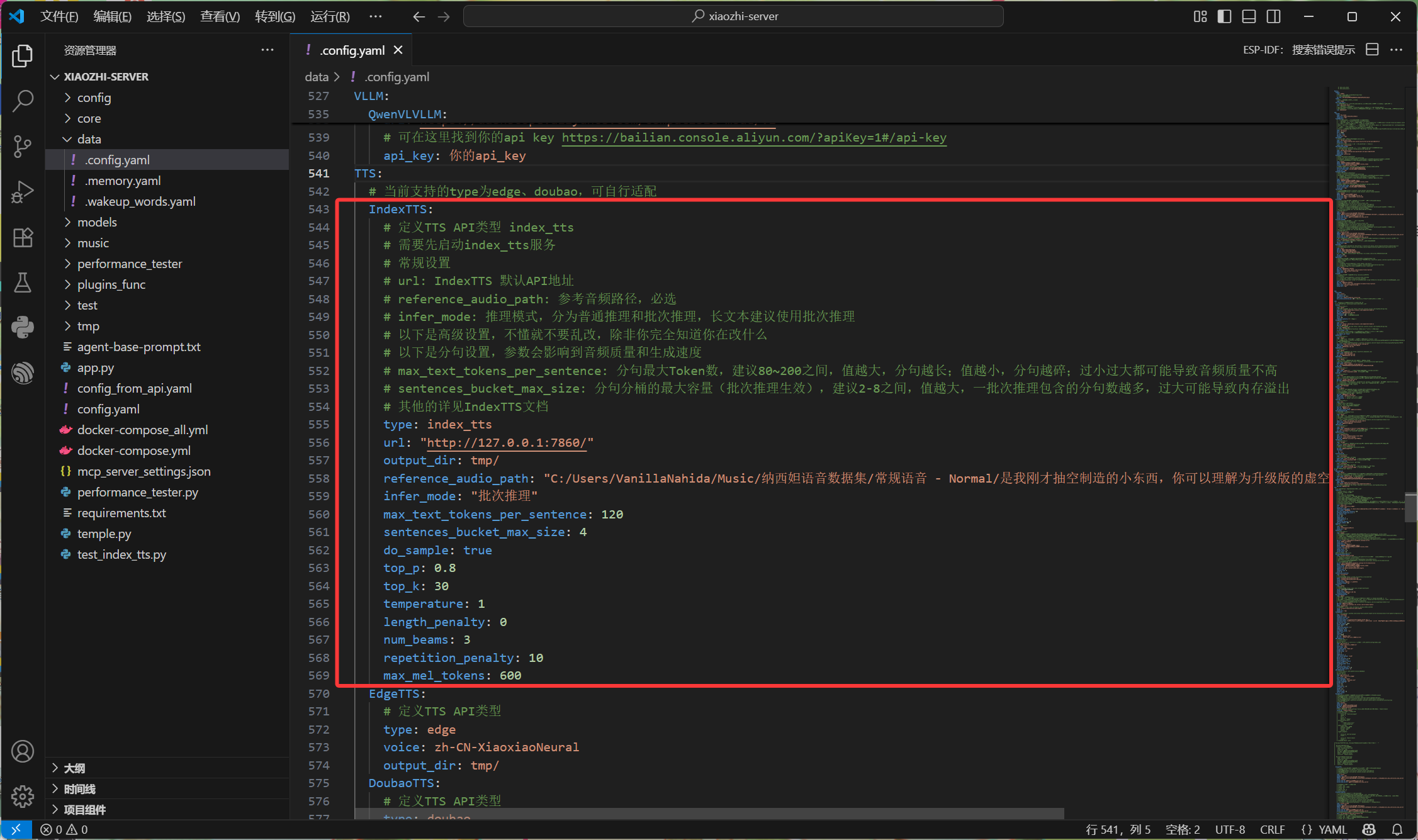Screen dimensions: 1418x840
Task: Open the ESP-IDF explorer icon
Action: (x=23, y=372)
